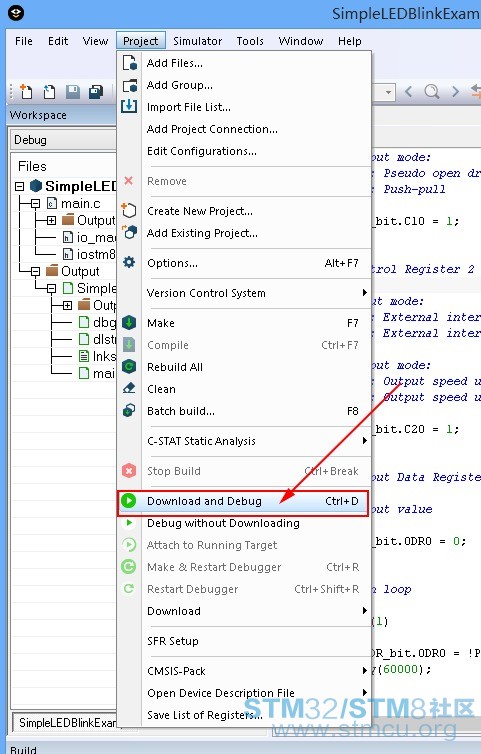Click the Add Existing Project icon

click(x=129, y=233)
